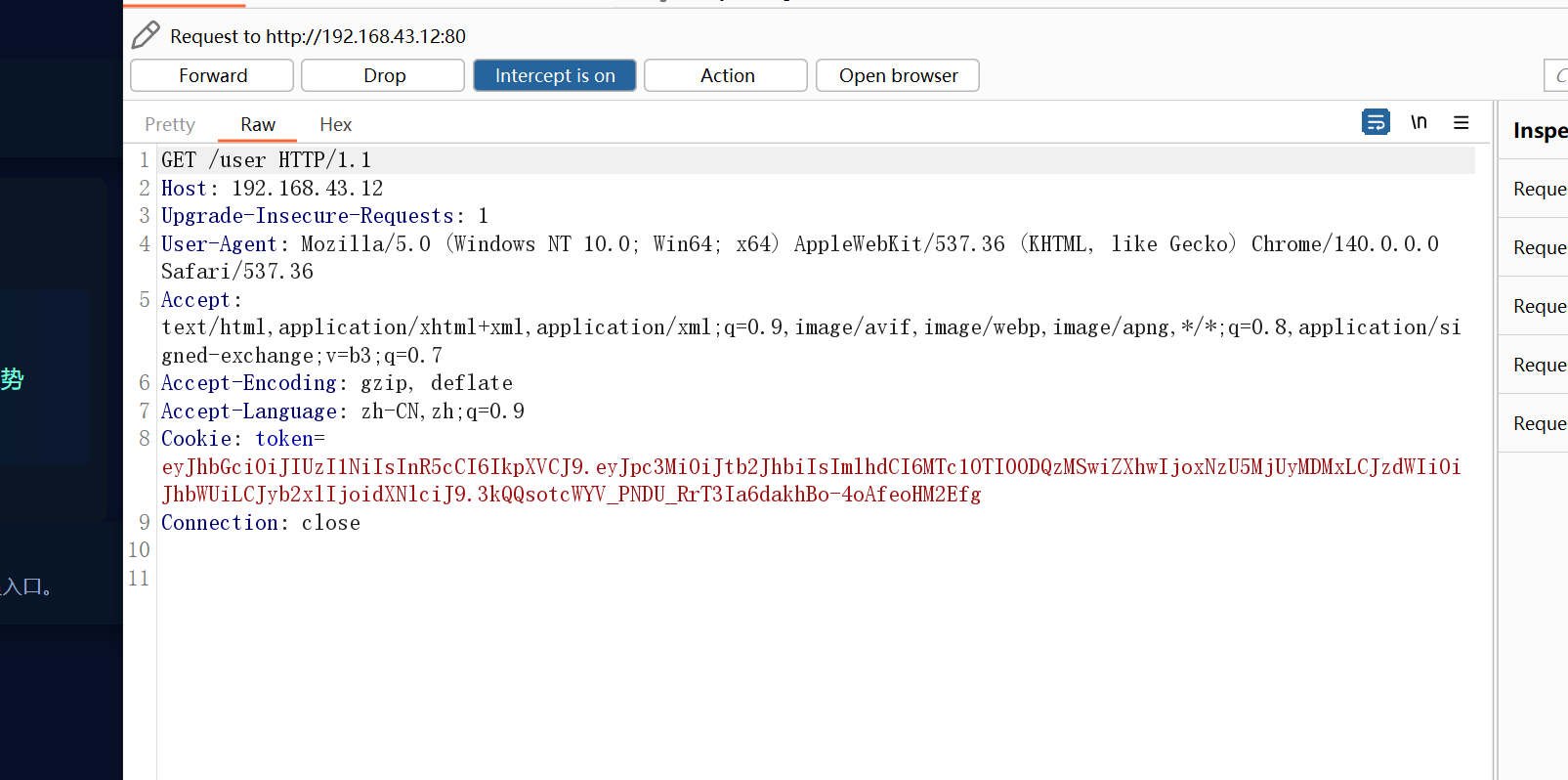
Task: Click the Accept header value starting 'text/html'
Action: (x=811, y=341)
